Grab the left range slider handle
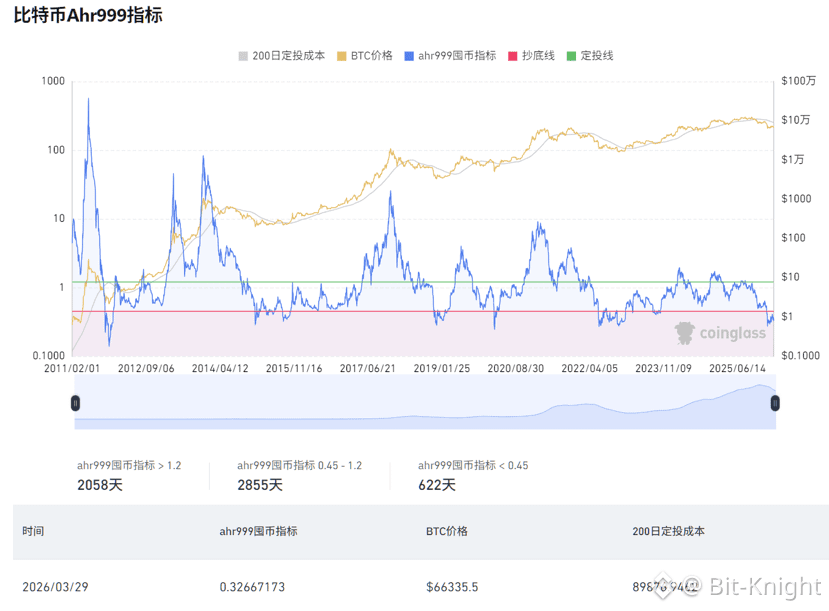 click(x=75, y=404)
